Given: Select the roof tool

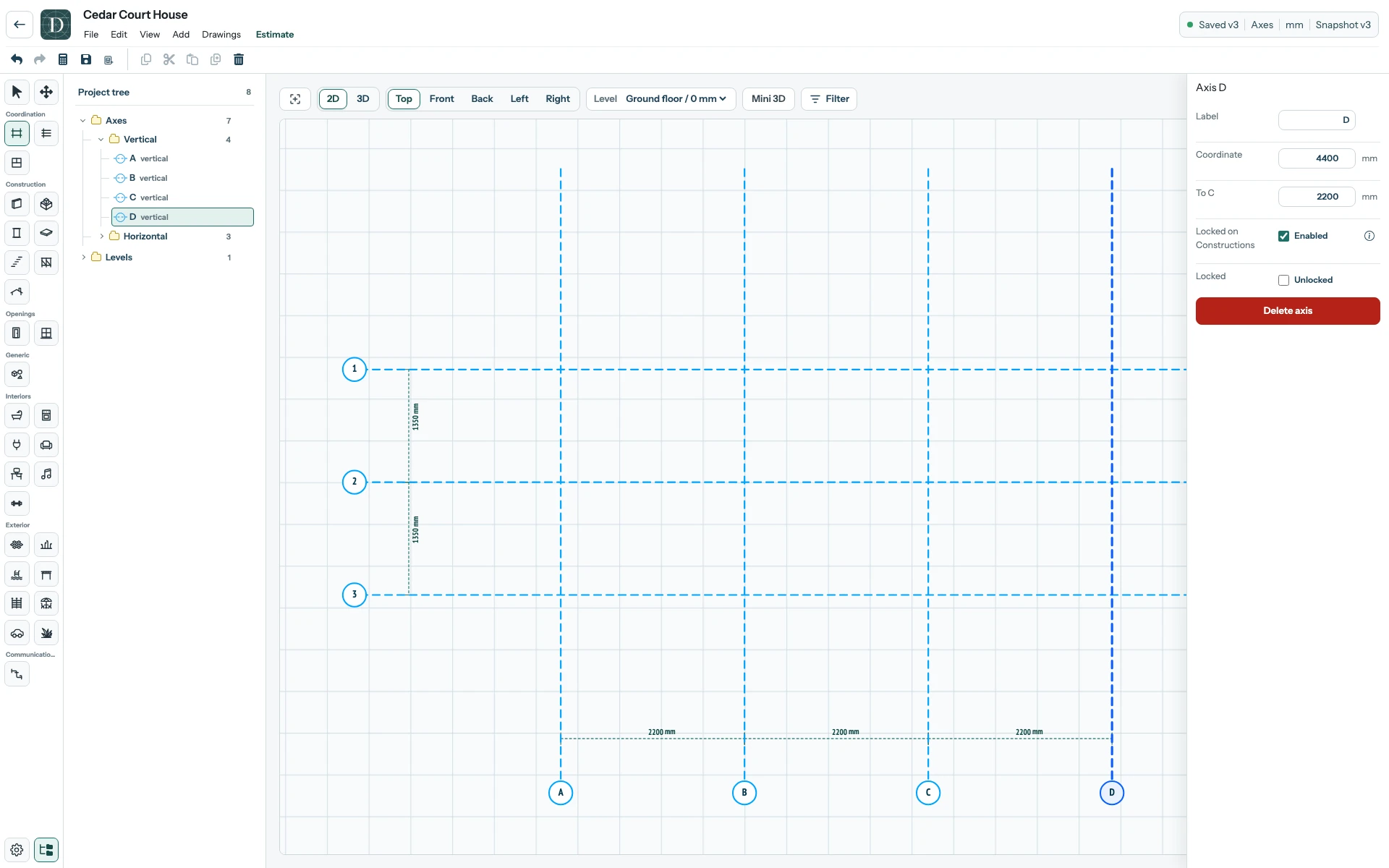Looking at the screenshot, I should pos(17,292).
